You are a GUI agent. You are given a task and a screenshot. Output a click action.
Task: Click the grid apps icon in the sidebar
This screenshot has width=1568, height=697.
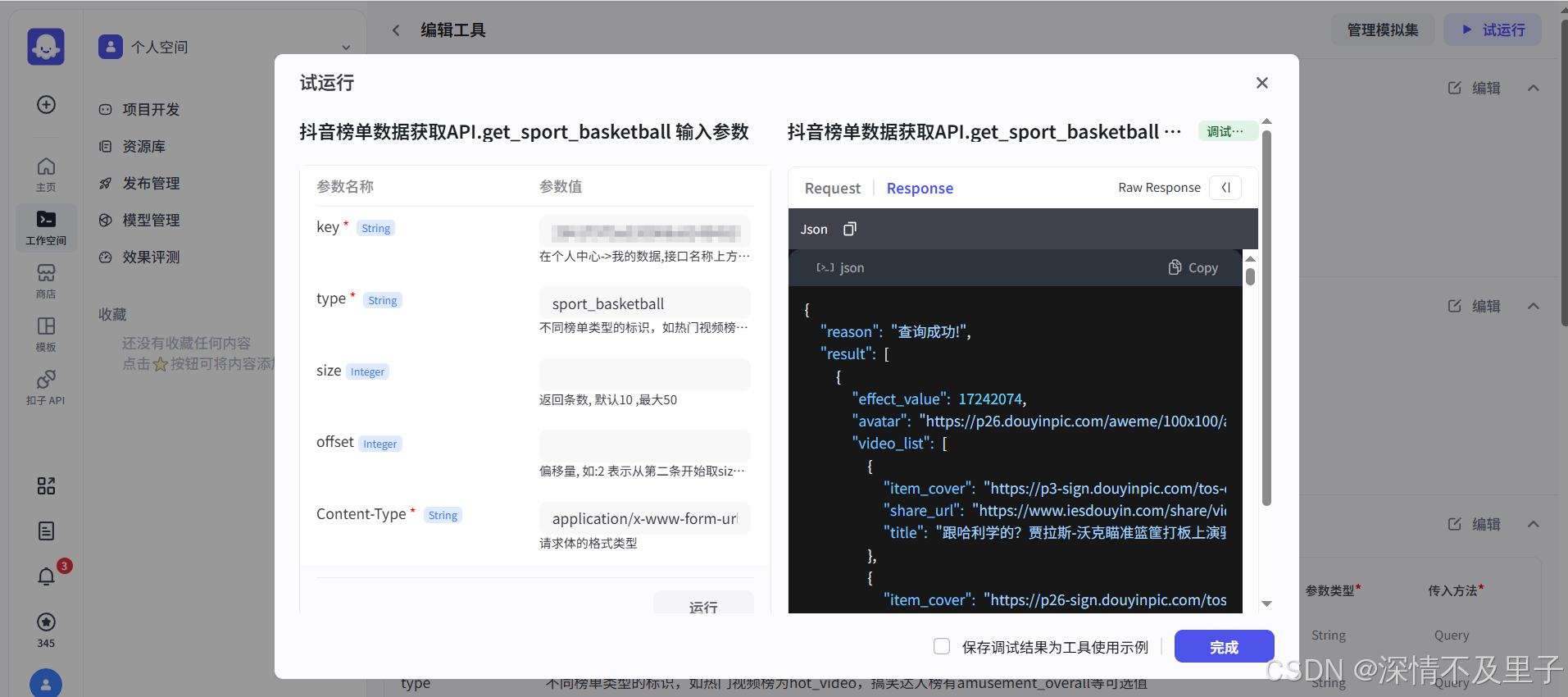click(46, 485)
